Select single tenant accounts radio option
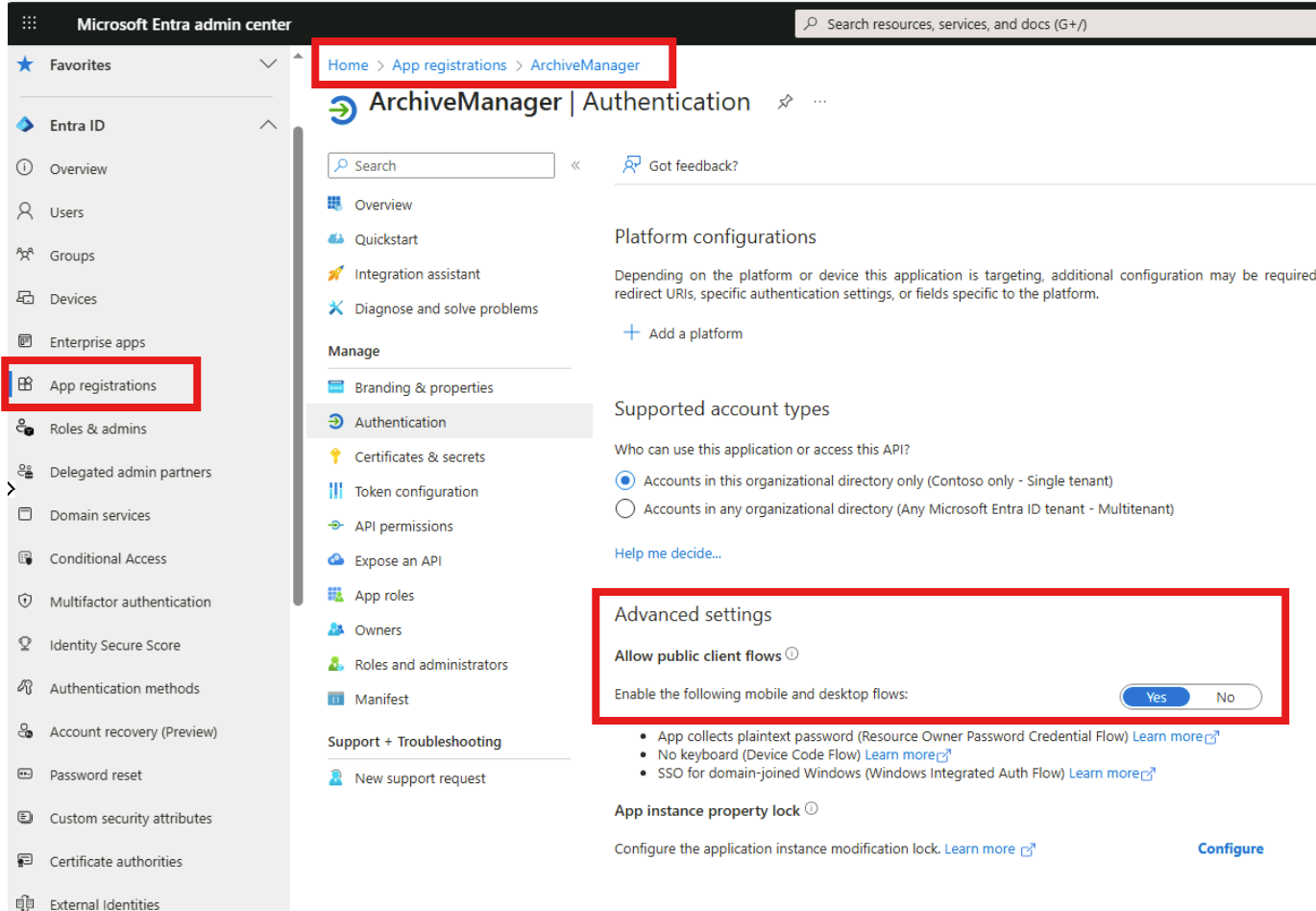 click(625, 480)
